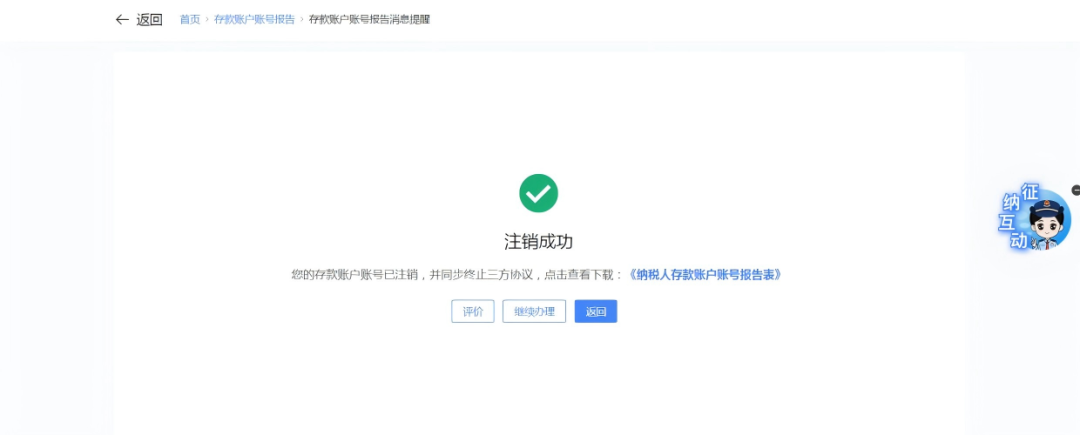Click the back arrow icon at top left

tap(122, 19)
